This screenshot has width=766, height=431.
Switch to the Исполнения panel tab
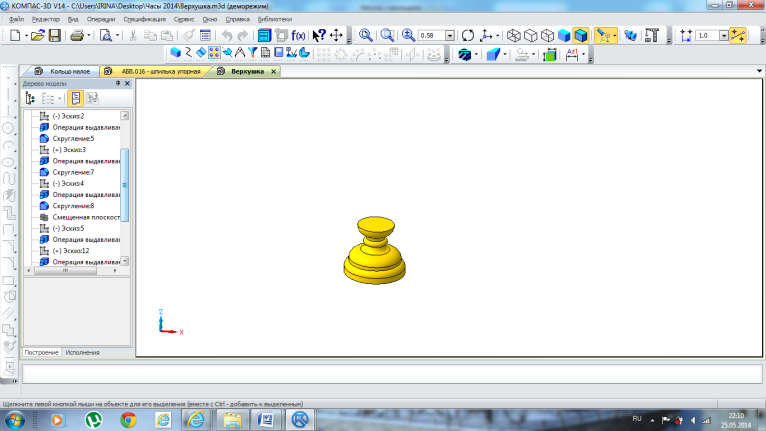(x=83, y=353)
